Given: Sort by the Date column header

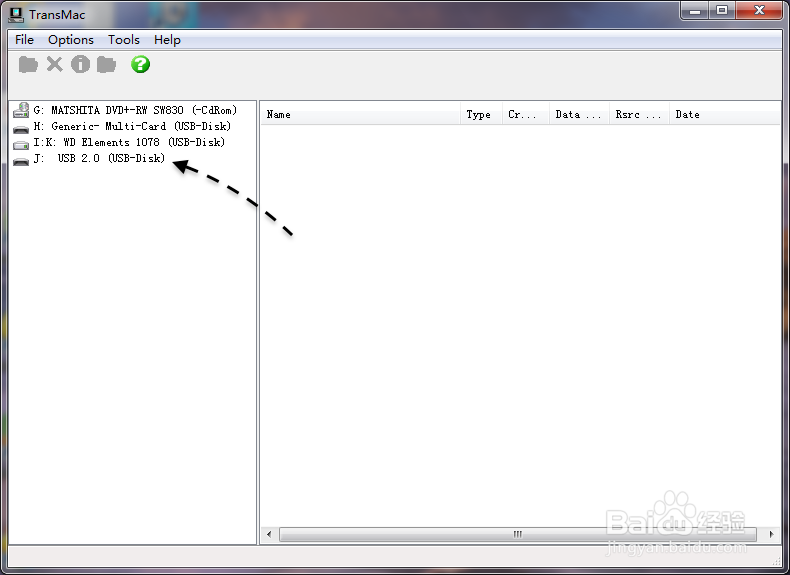Looking at the screenshot, I should click(725, 115).
